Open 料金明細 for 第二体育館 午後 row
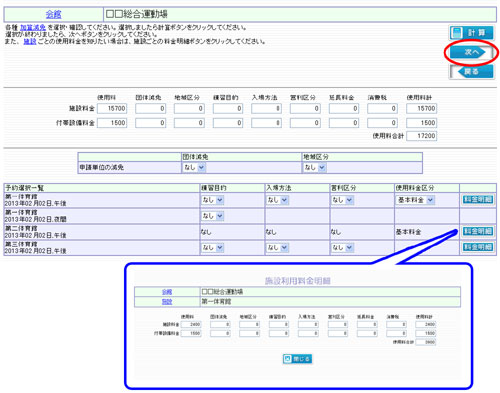Screen dimensions: 500x393 click(478, 231)
